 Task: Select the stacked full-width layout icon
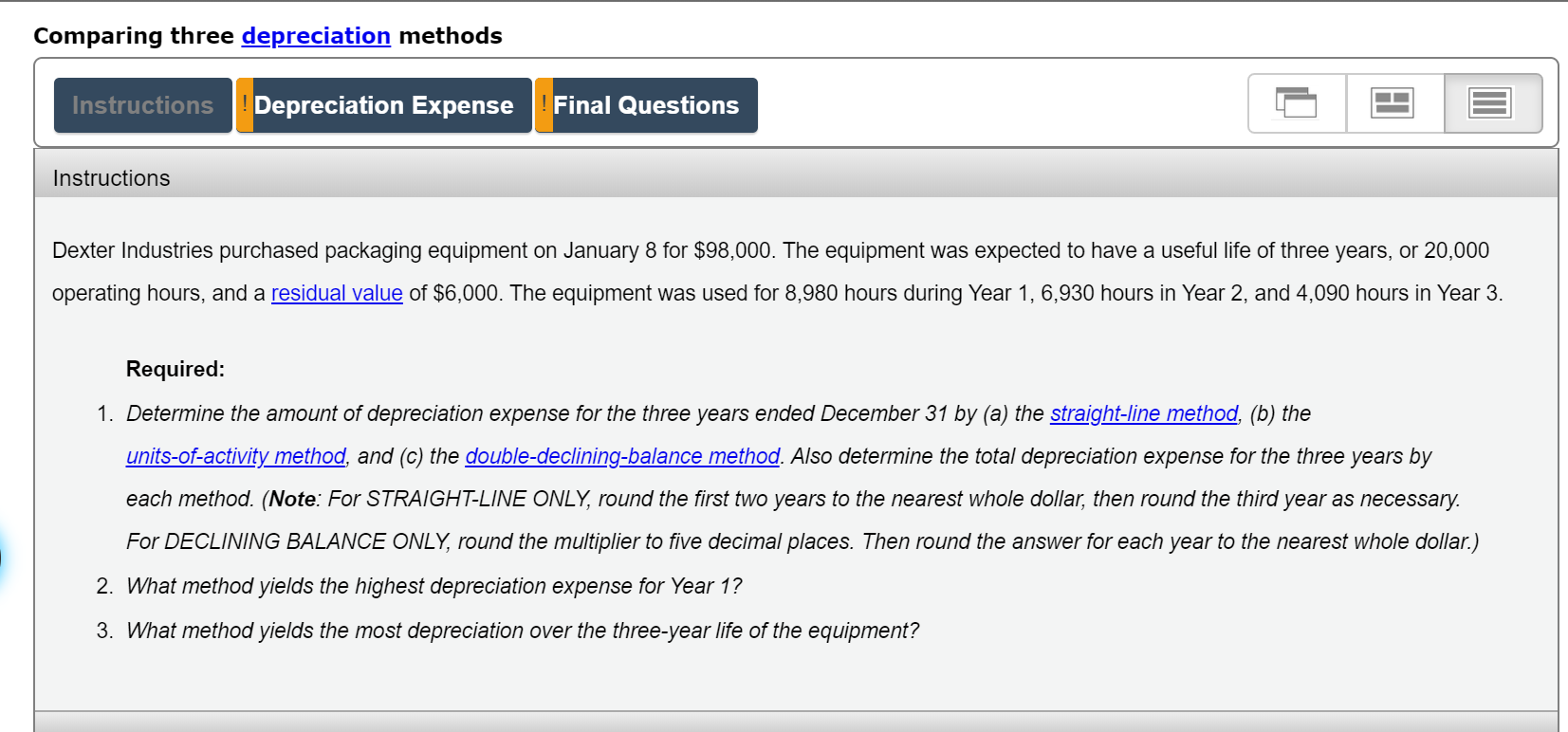(x=1490, y=103)
